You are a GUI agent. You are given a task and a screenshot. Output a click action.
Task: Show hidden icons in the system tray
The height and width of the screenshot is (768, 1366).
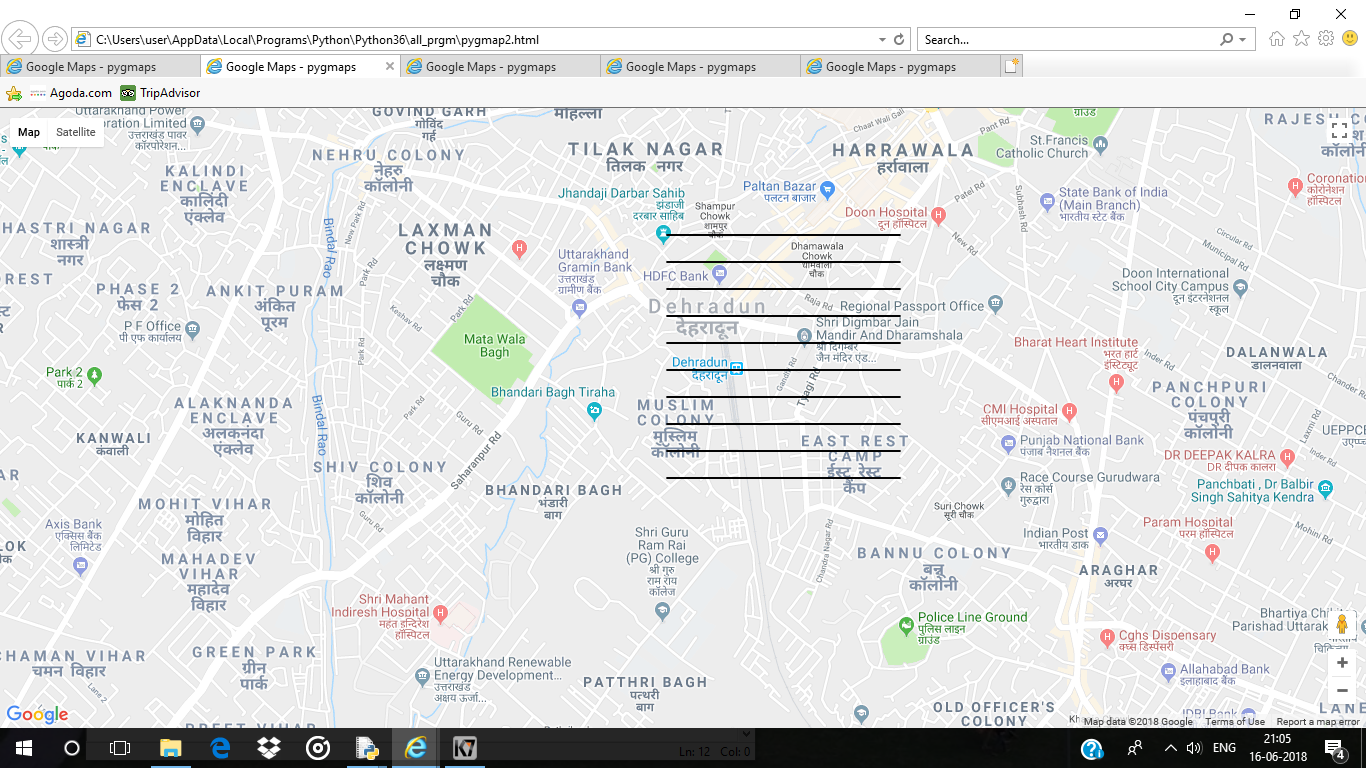pyautogui.click(x=1170, y=748)
